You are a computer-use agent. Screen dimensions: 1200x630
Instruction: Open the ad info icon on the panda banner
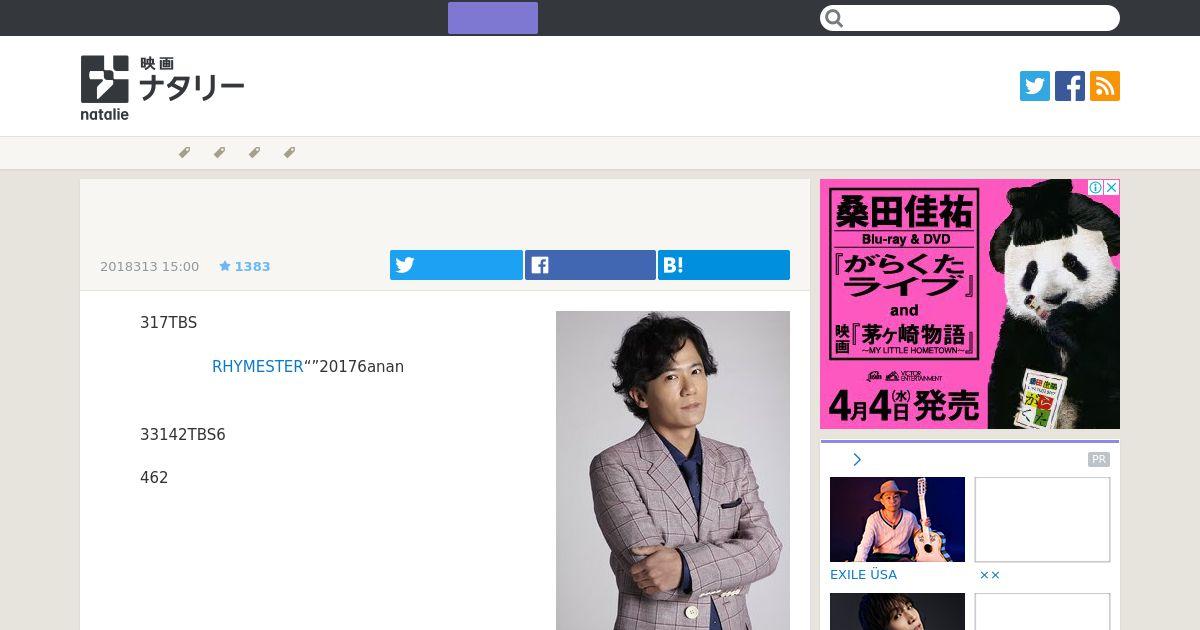coord(1096,187)
